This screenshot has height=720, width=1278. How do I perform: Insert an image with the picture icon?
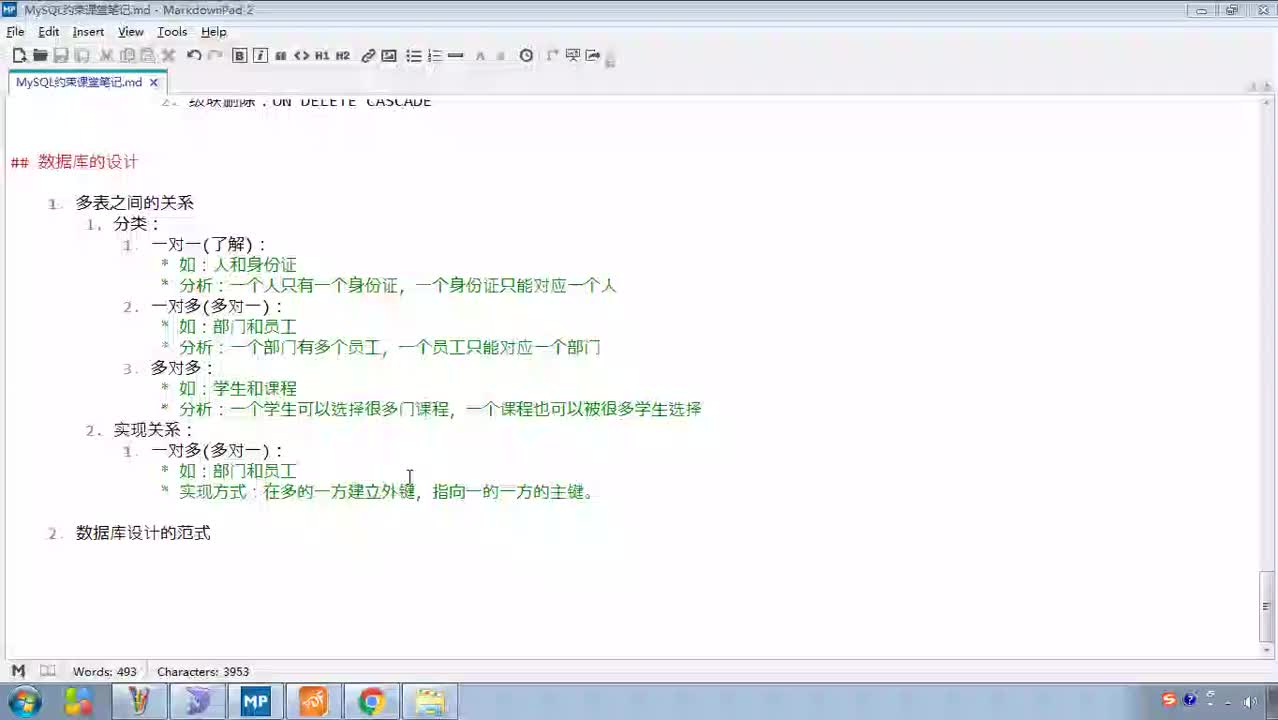pyautogui.click(x=389, y=56)
